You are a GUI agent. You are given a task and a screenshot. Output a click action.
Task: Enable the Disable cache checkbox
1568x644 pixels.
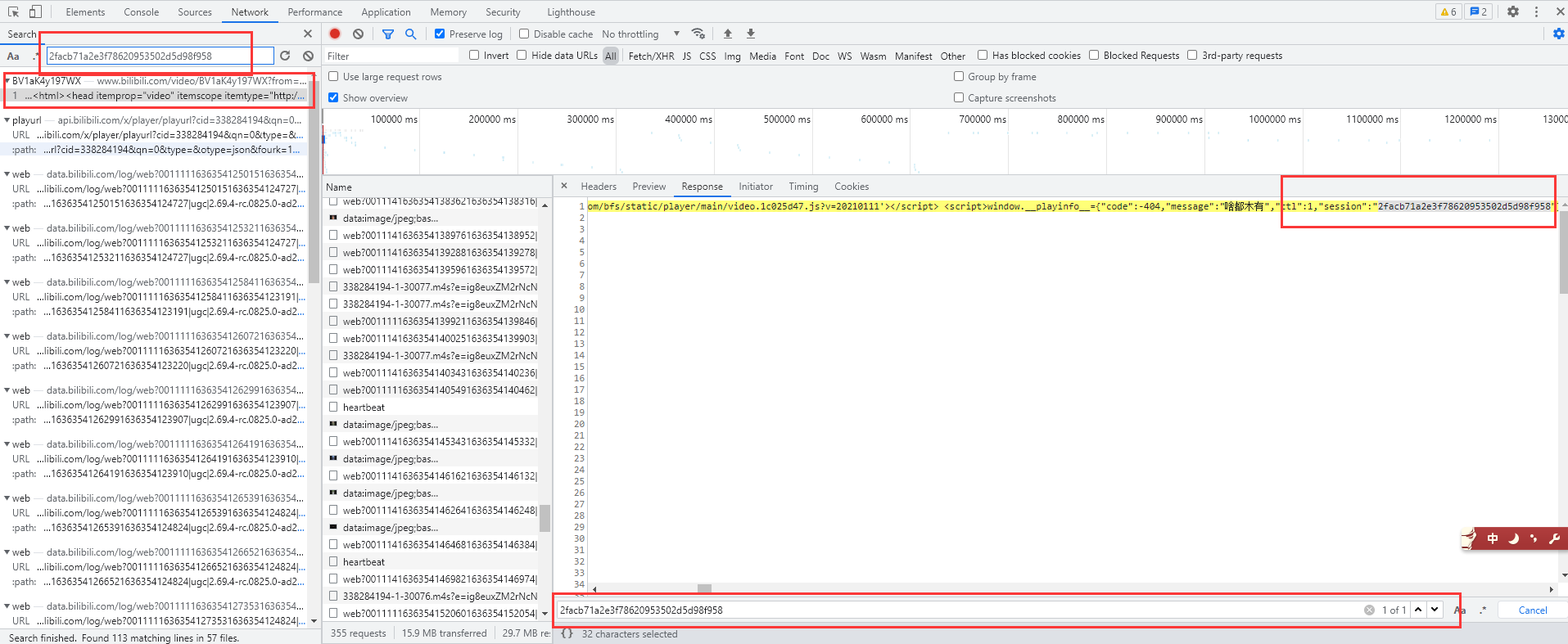coord(524,34)
